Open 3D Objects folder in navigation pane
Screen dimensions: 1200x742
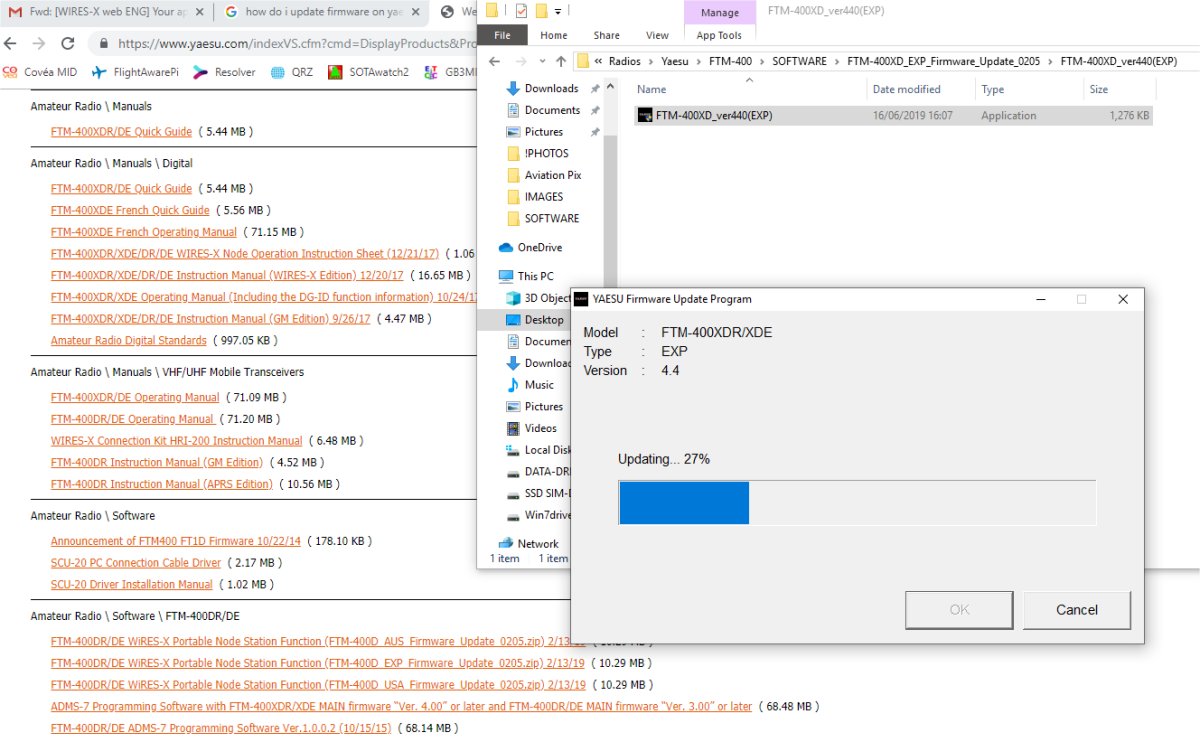click(538, 298)
